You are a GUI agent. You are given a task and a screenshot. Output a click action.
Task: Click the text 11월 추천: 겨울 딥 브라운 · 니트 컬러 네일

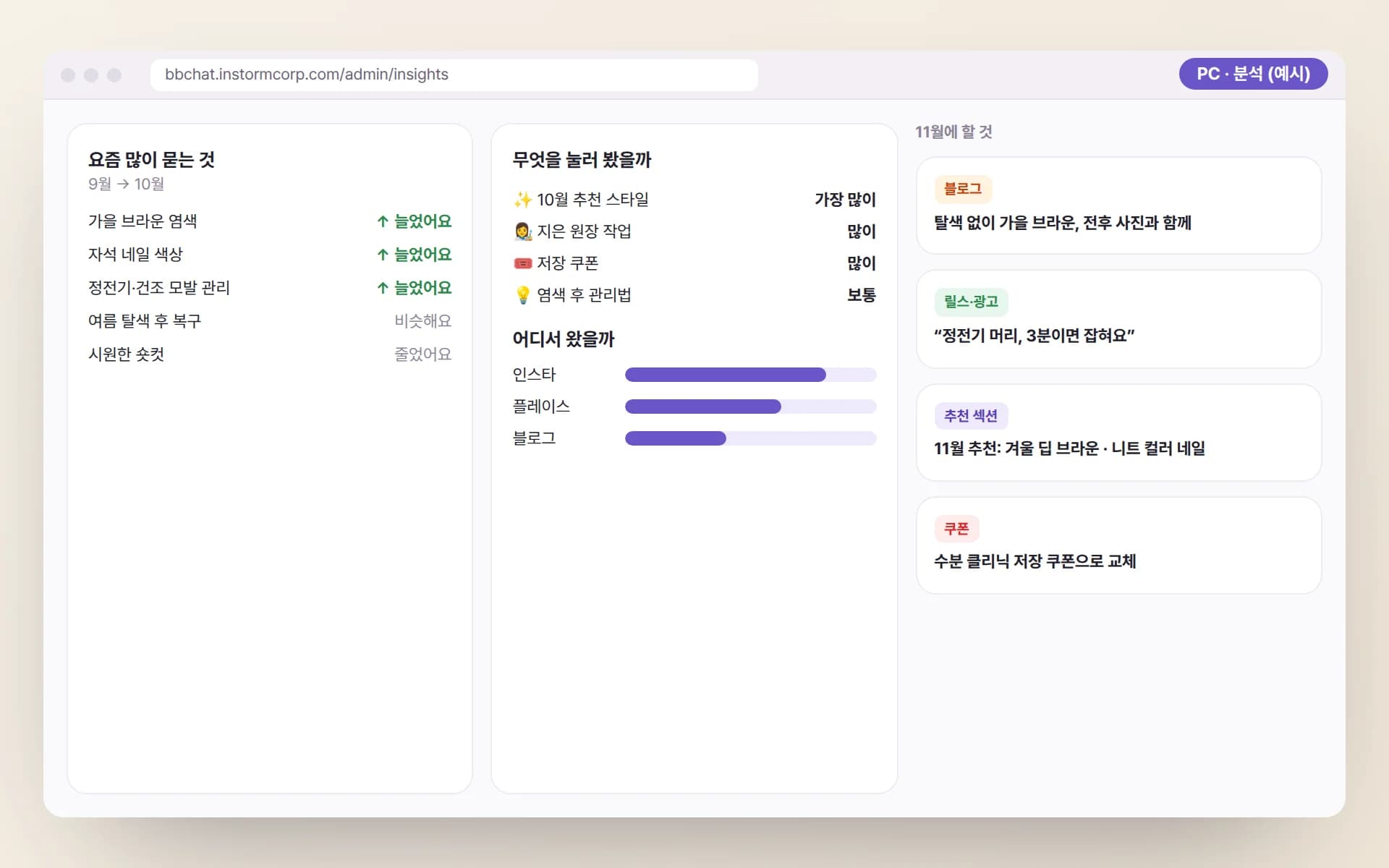1069,448
